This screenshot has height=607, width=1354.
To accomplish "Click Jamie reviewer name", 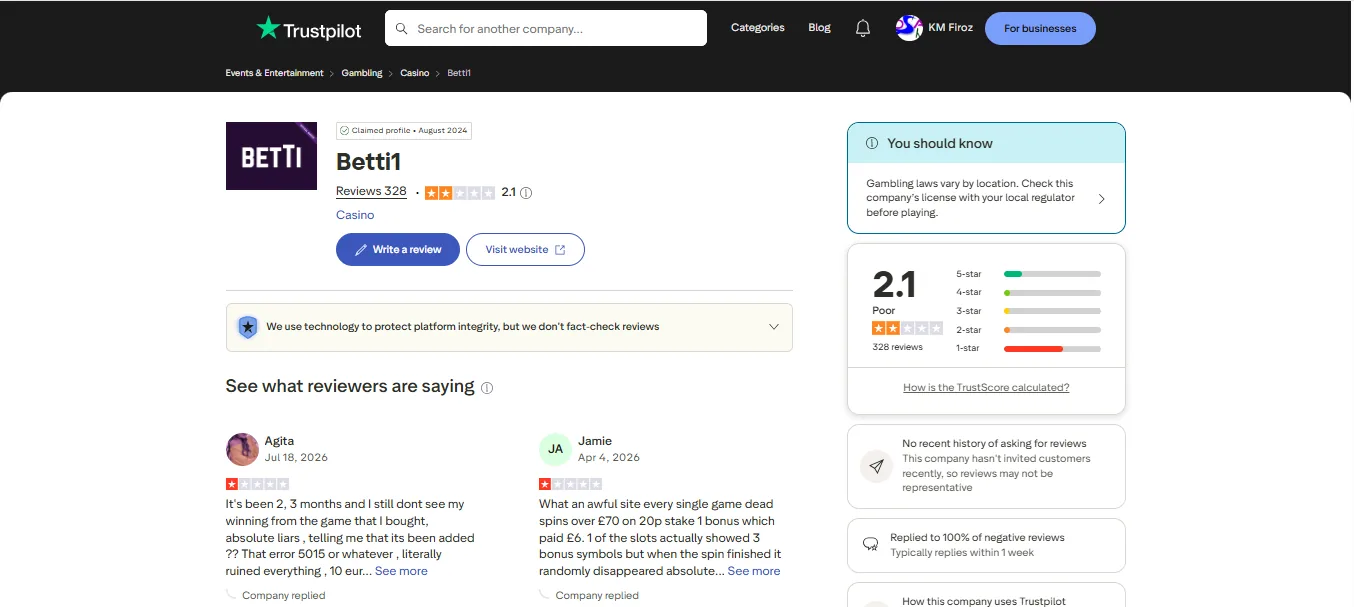I will (595, 441).
